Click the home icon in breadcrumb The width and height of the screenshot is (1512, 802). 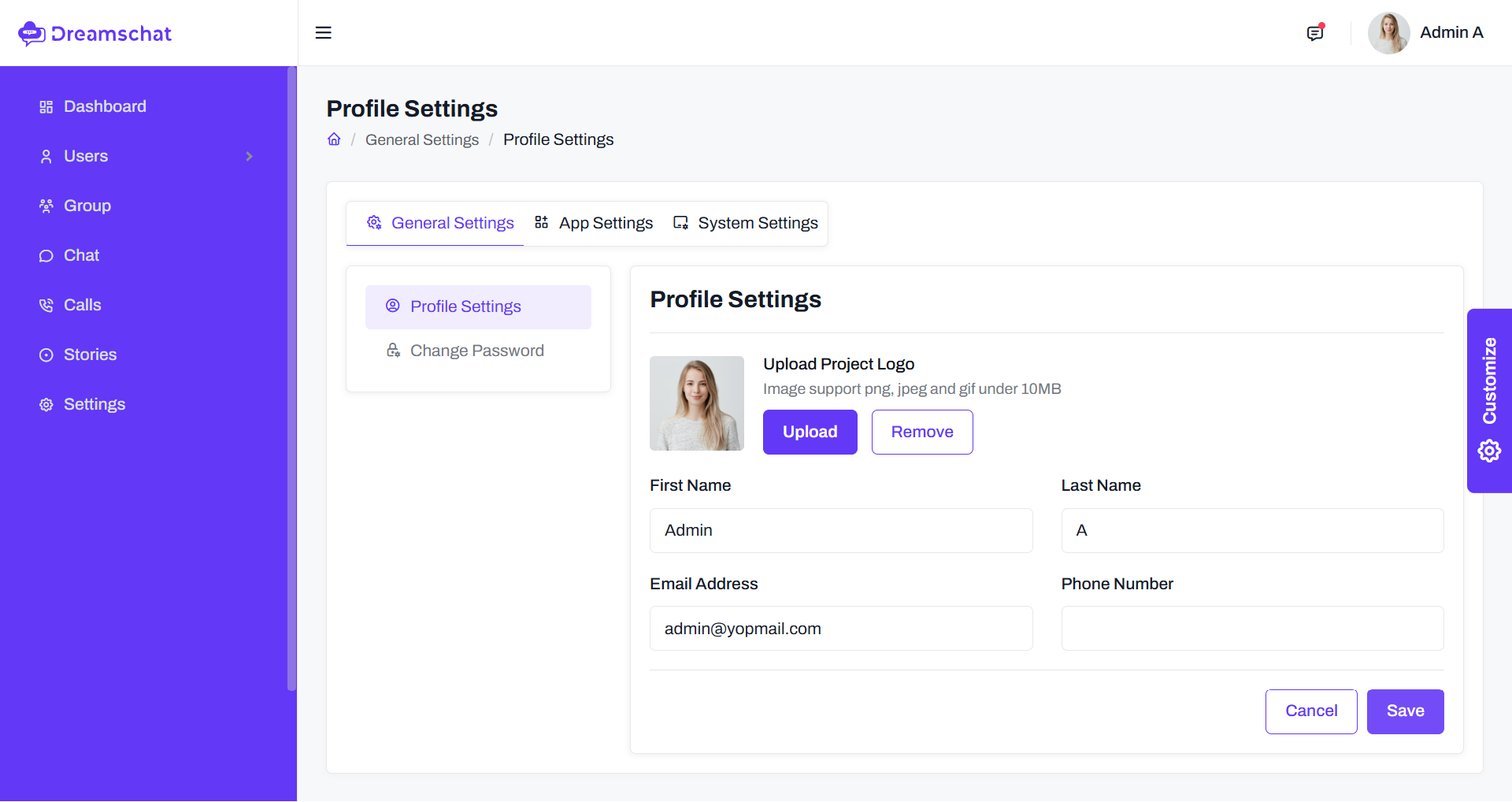[334, 139]
